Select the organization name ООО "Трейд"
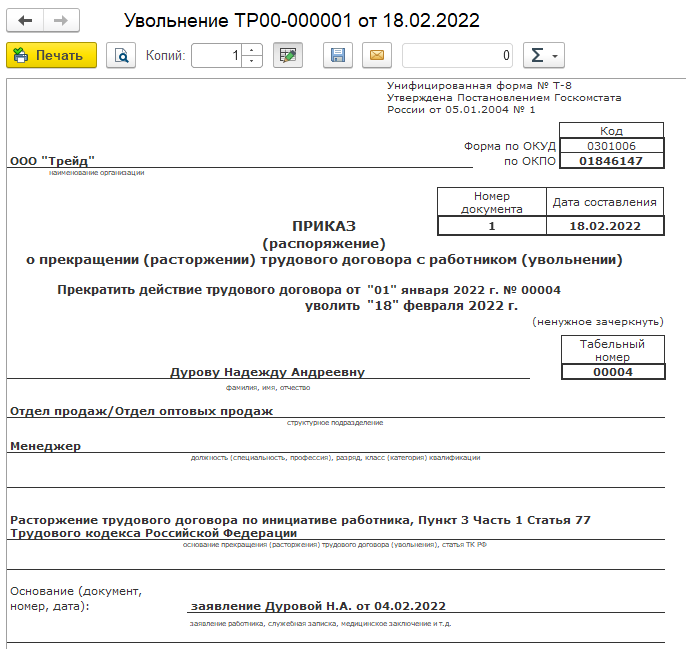 (52, 161)
